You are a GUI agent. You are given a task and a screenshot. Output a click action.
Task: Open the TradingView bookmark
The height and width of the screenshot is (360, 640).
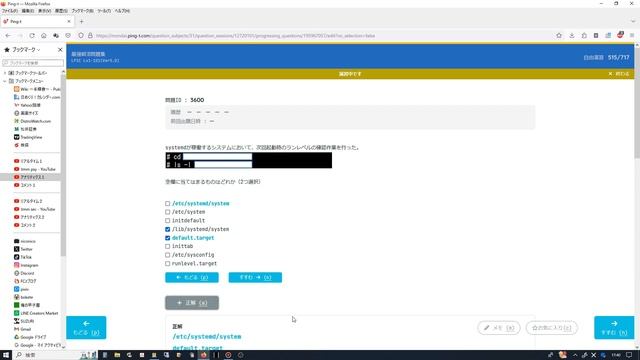pos(28,137)
